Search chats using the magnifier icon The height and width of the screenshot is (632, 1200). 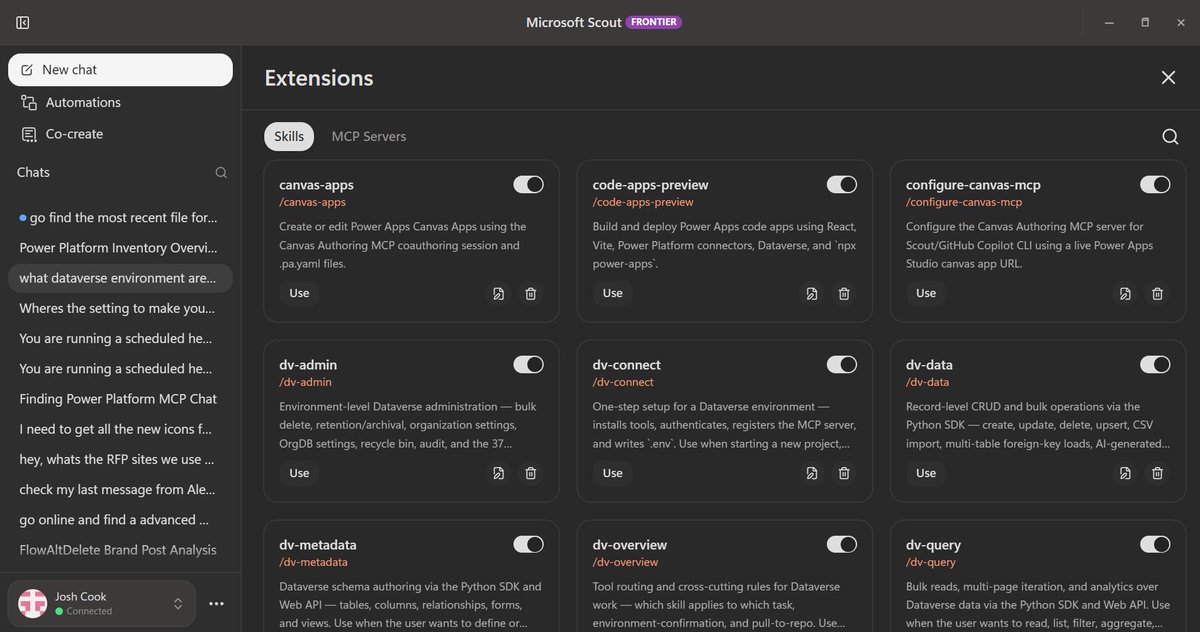click(221, 172)
